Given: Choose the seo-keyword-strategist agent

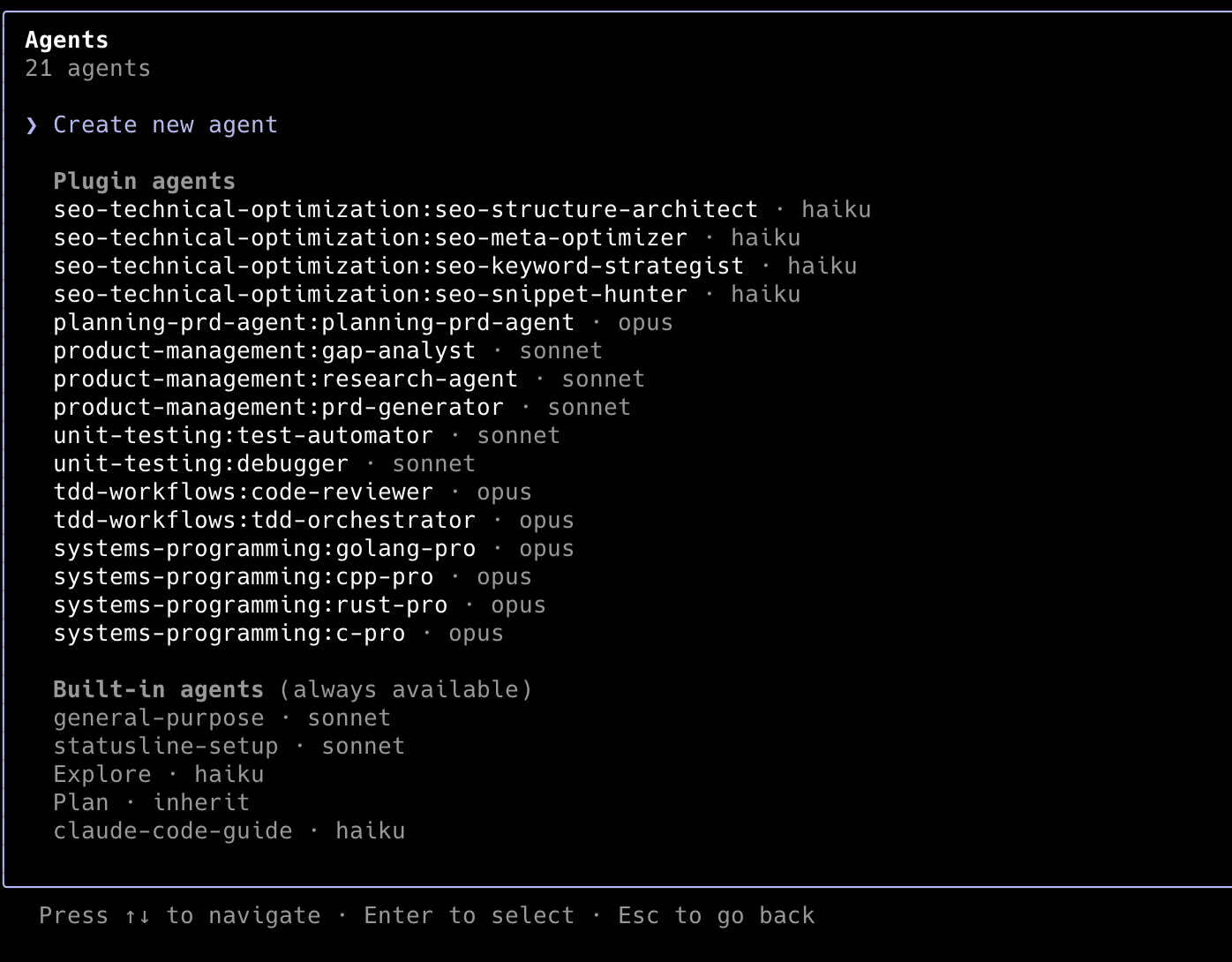Looking at the screenshot, I should click(398, 267).
